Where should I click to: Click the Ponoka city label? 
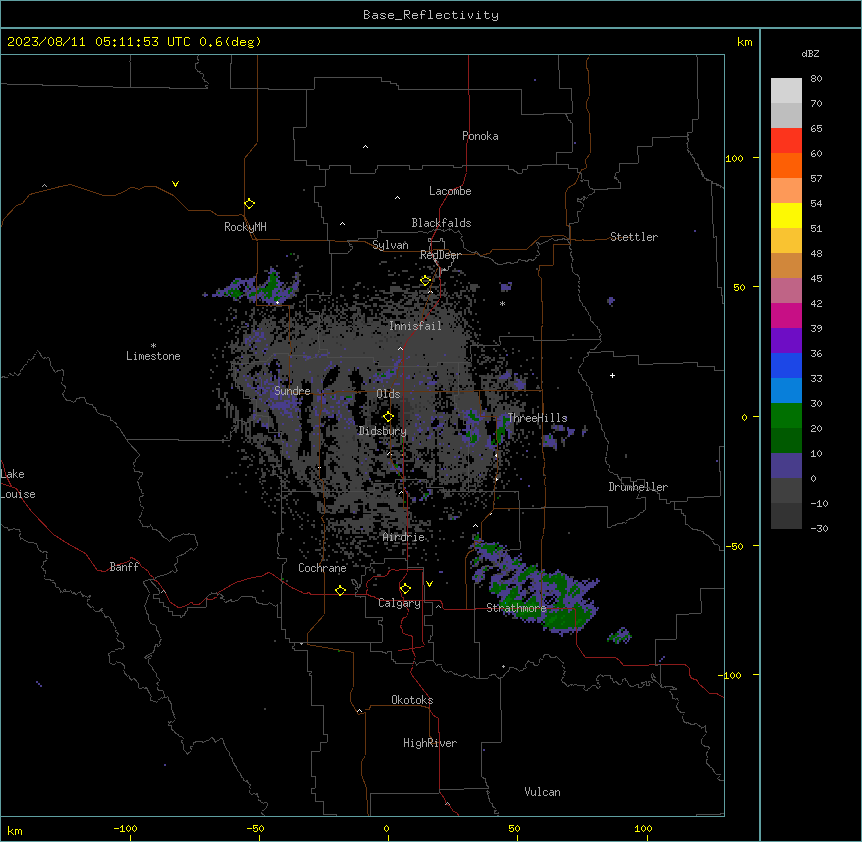(x=480, y=136)
